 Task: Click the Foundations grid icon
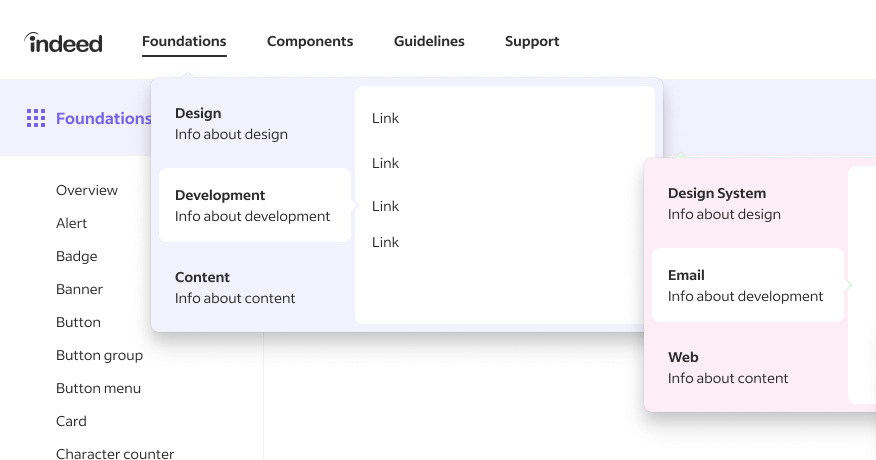point(36,118)
